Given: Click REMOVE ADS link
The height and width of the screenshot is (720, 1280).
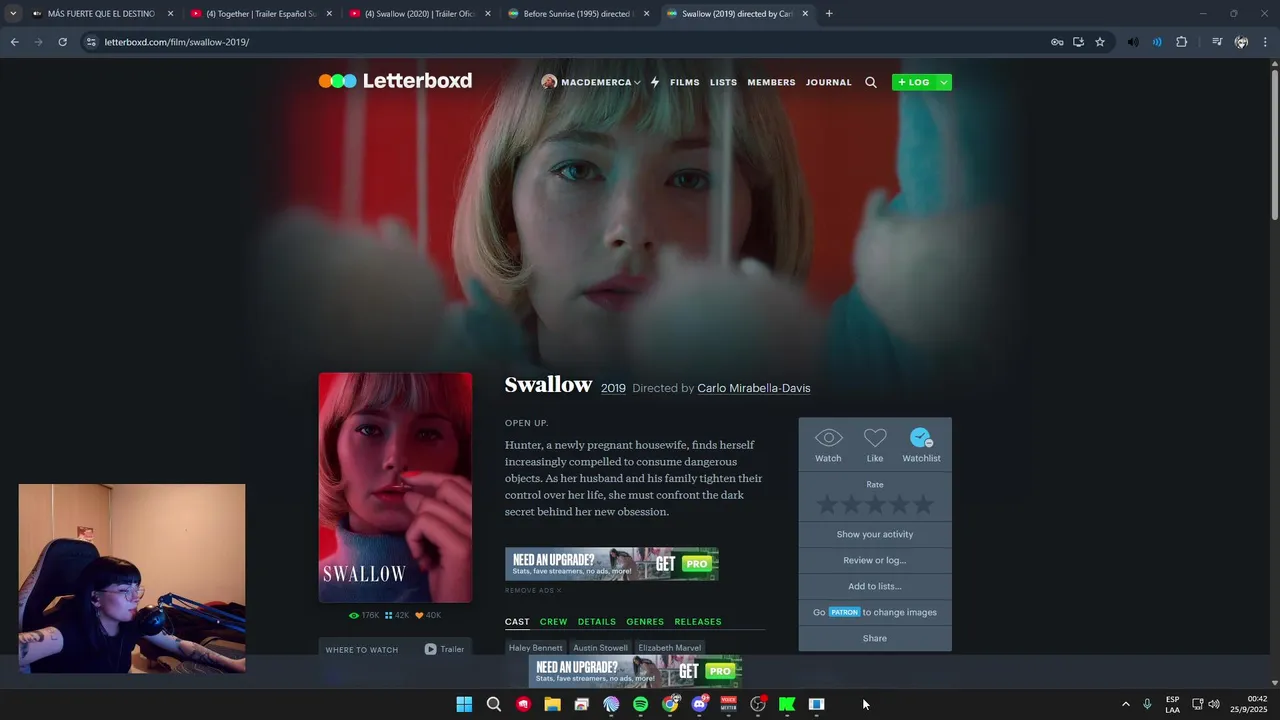Looking at the screenshot, I should [533, 591].
